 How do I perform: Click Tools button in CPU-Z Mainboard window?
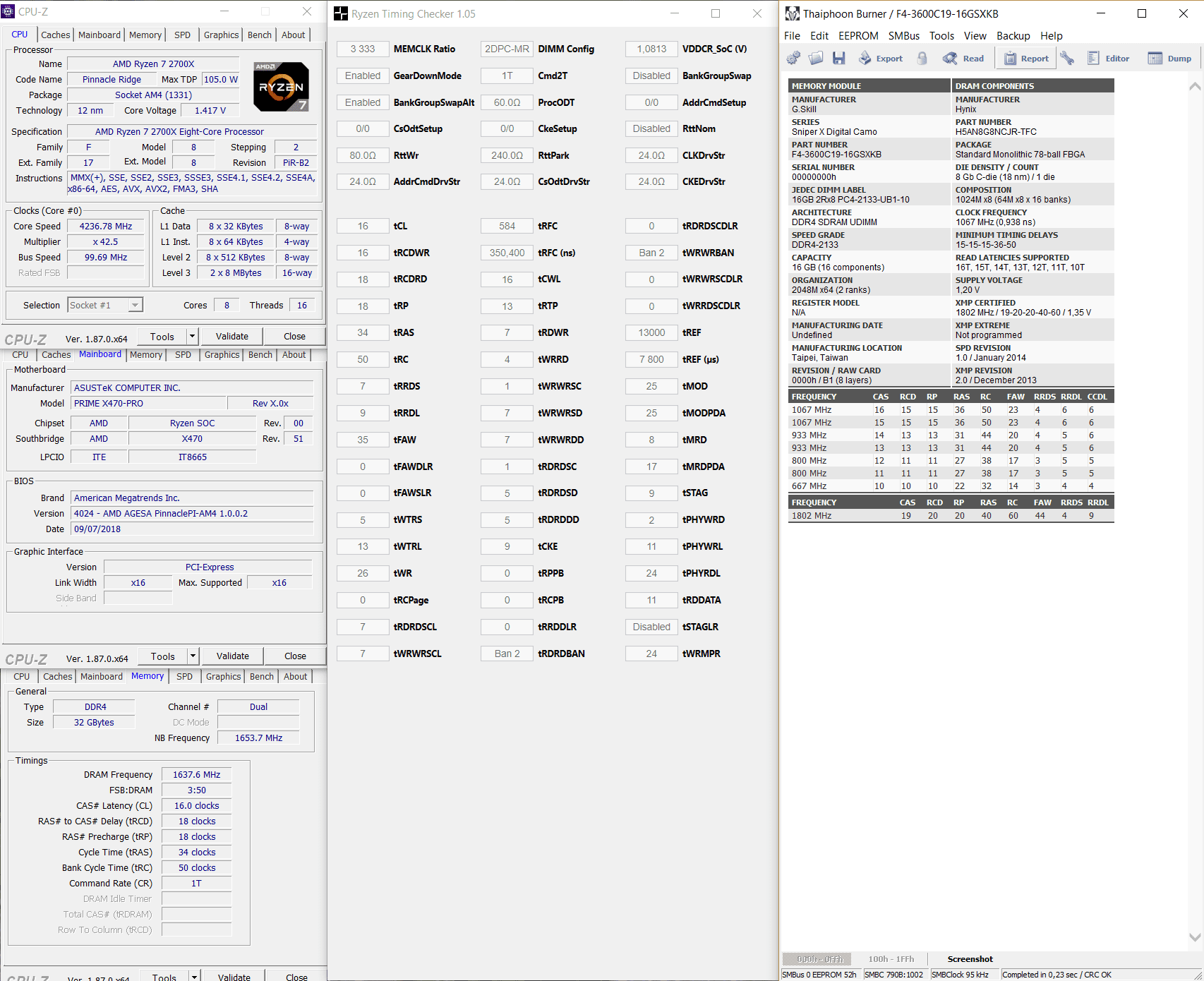(x=162, y=656)
